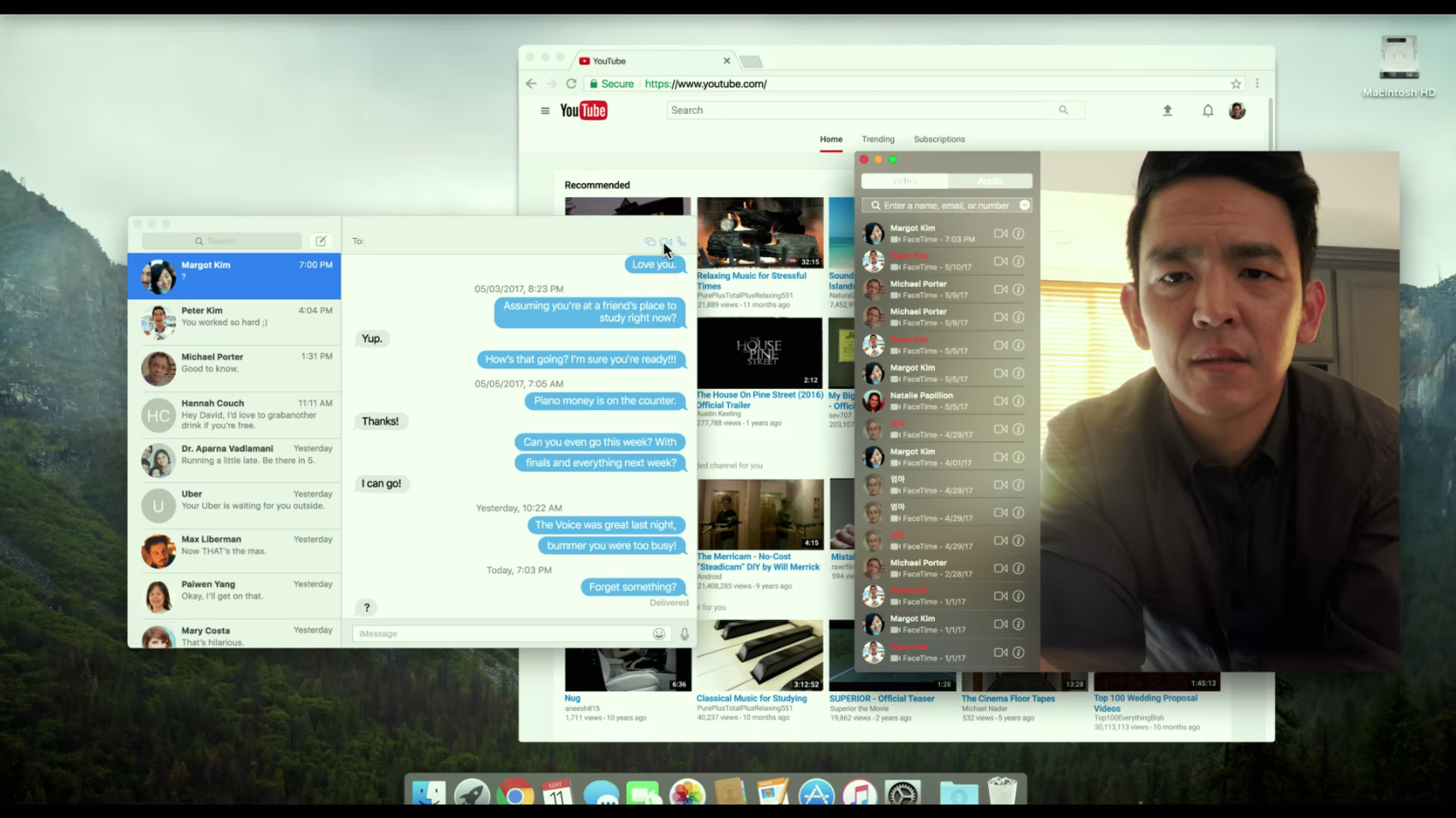This screenshot has height=818, width=1456.
Task: Switch FaceTime list to Audio
Action: click(990, 181)
